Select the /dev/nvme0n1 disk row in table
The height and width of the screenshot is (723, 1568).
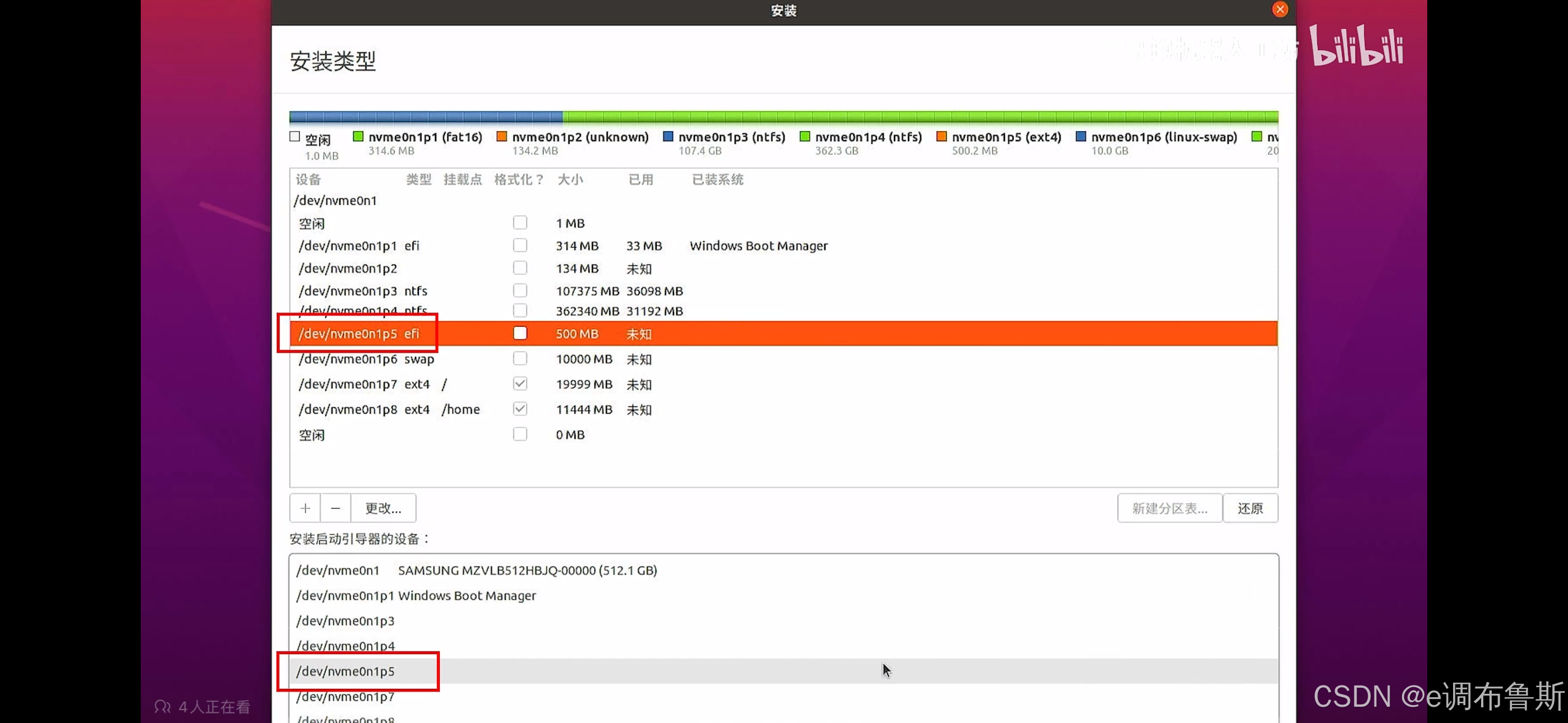point(784,200)
